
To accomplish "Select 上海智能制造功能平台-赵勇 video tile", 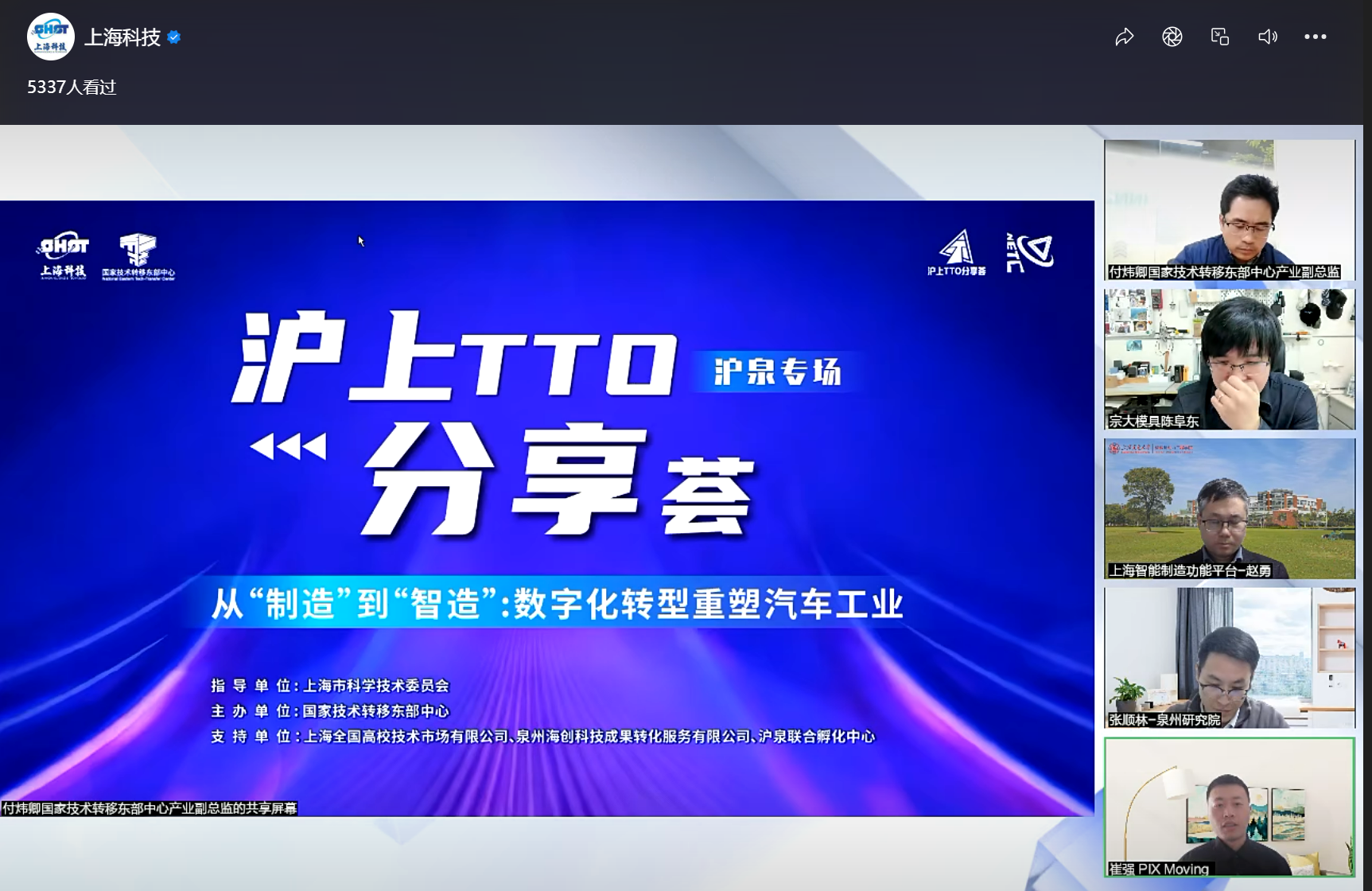I will coord(1229,508).
